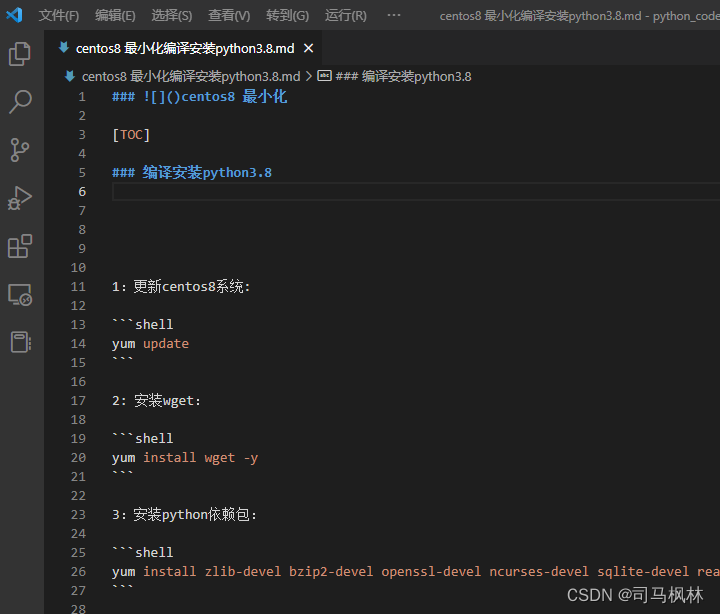The width and height of the screenshot is (720, 614).
Task: Open the Source Control view
Action: point(20,150)
